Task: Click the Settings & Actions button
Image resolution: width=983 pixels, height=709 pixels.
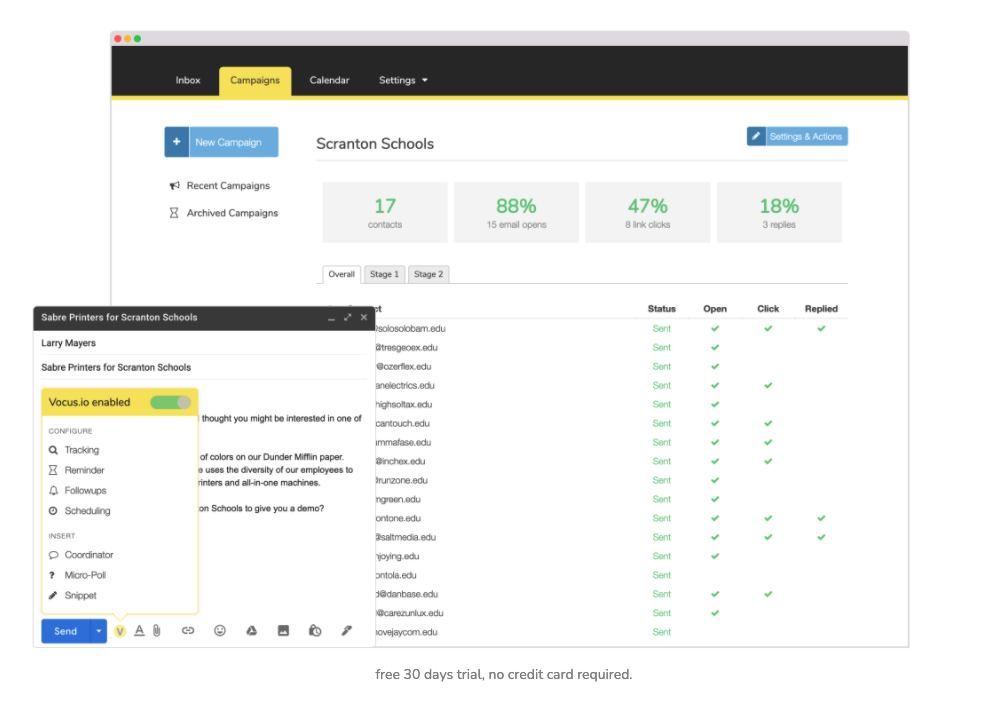Action: pos(797,136)
